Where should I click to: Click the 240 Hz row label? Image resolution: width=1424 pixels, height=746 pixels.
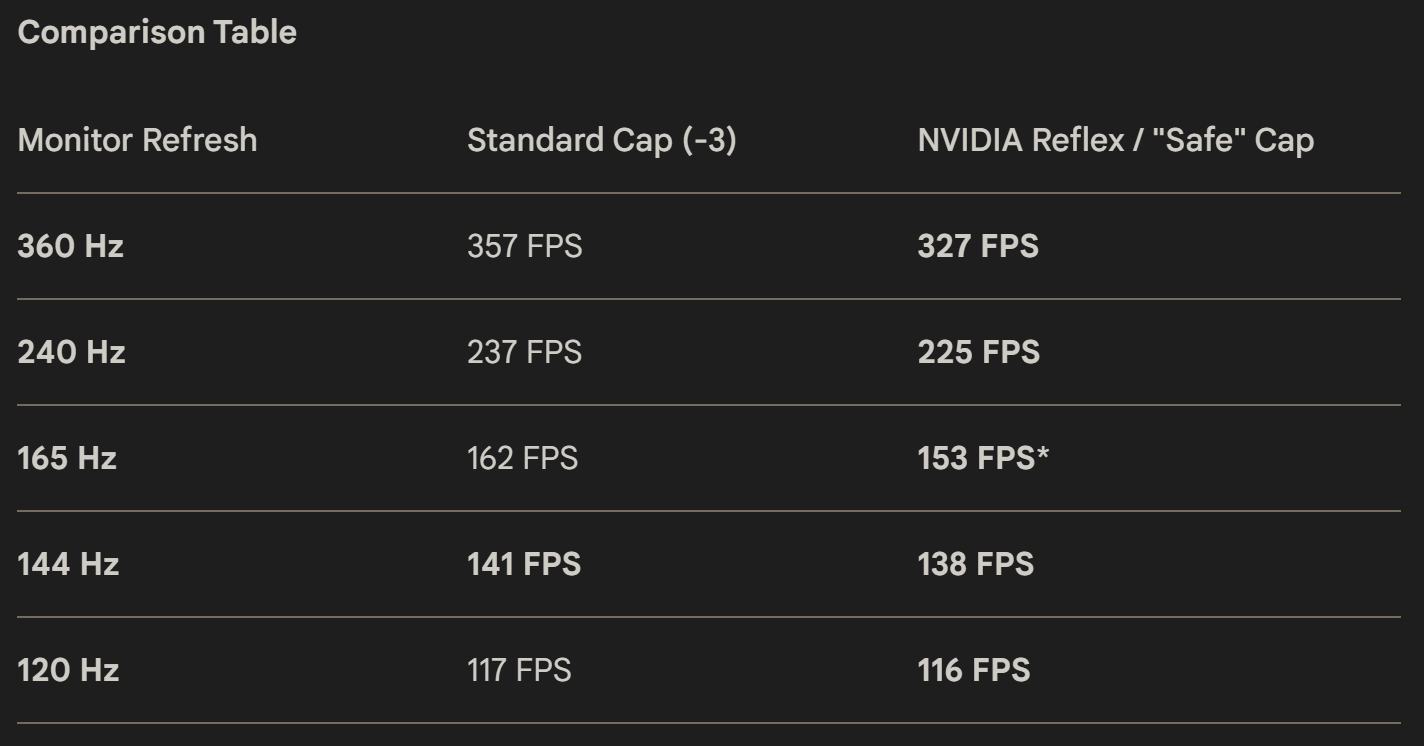(71, 352)
